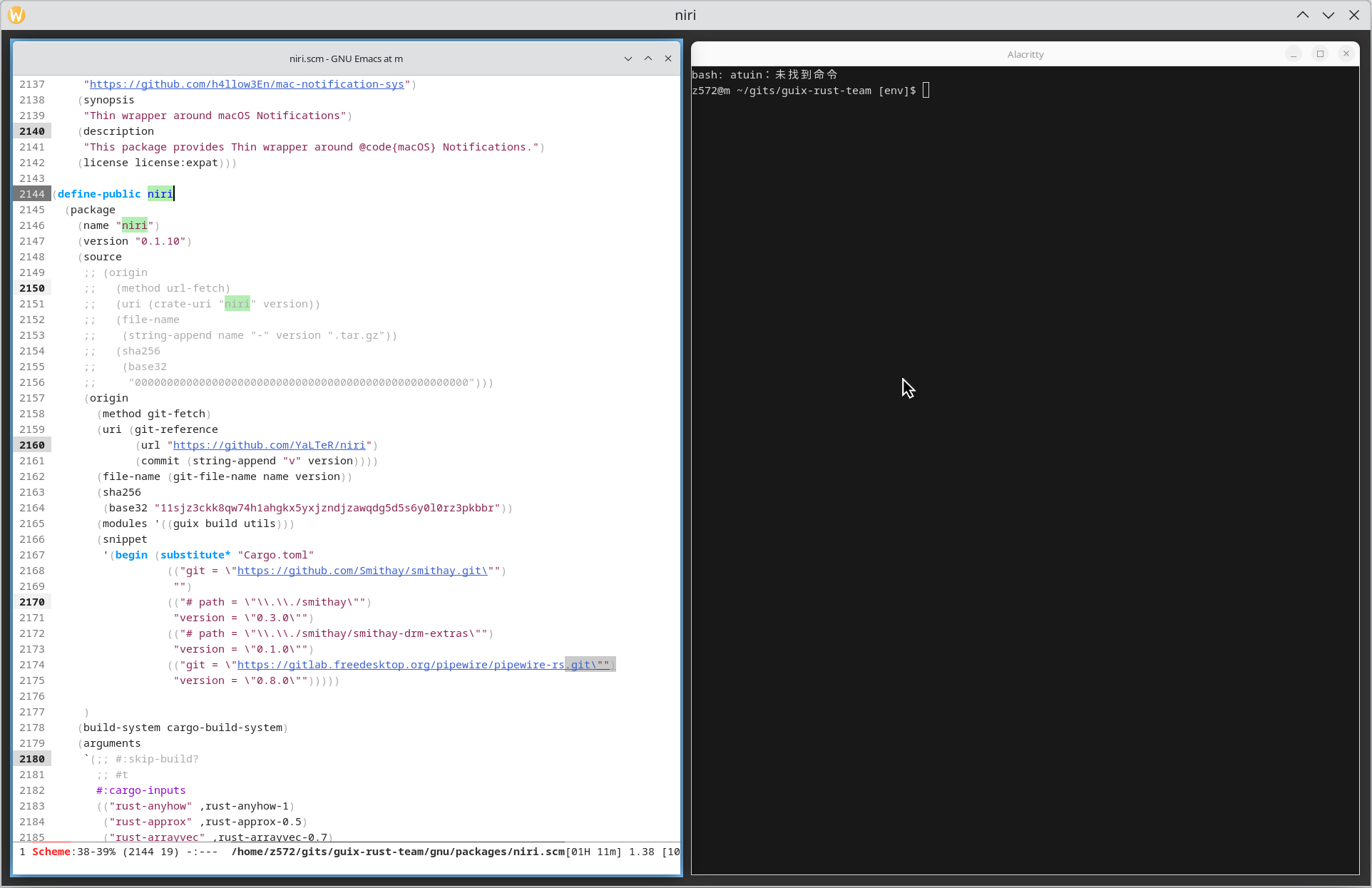
Task: Click the #:cargo-inputs keyword
Action: pyautogui.click(x=141, y=790)
